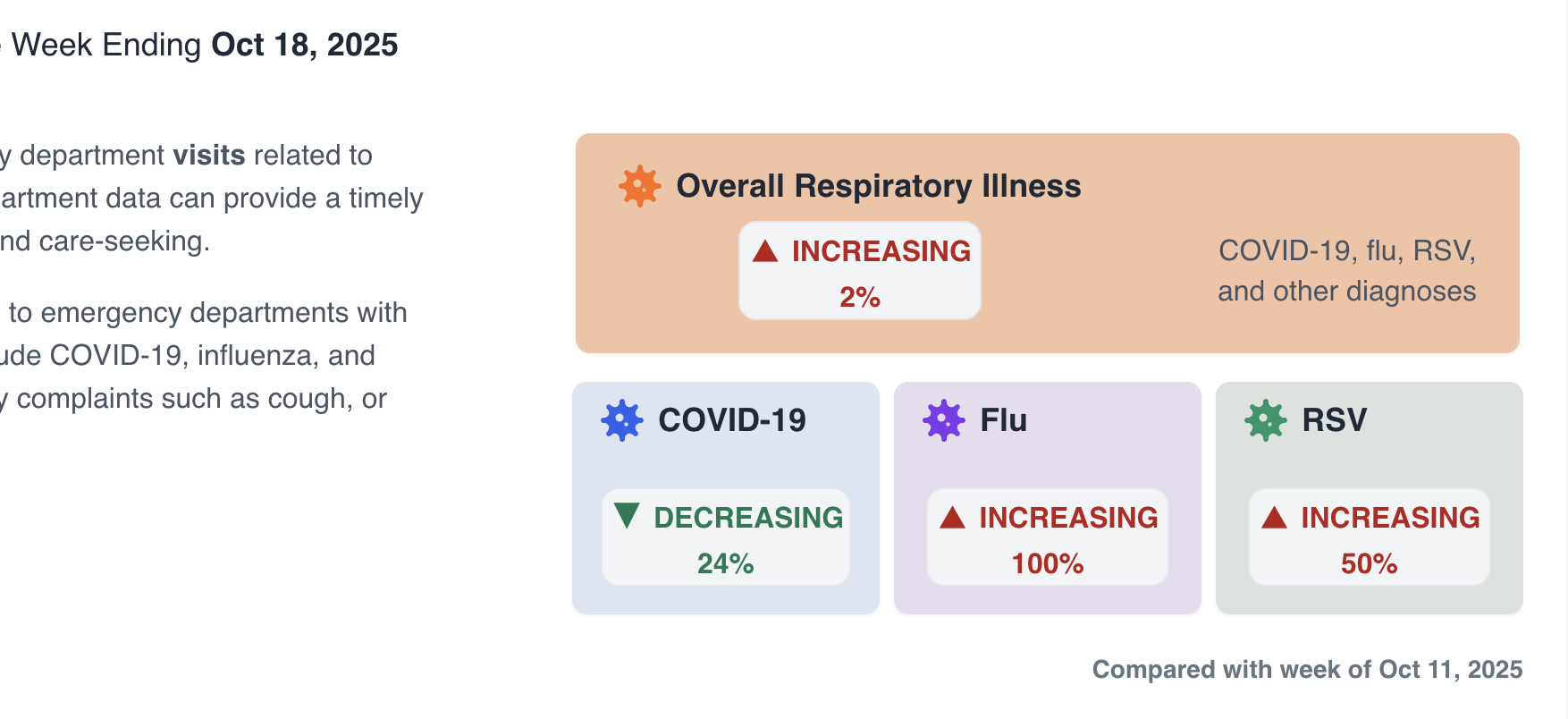
Task: Select the Overall Respiratory Illness heading
Action: pyautogui.click(x=878, y=186)
